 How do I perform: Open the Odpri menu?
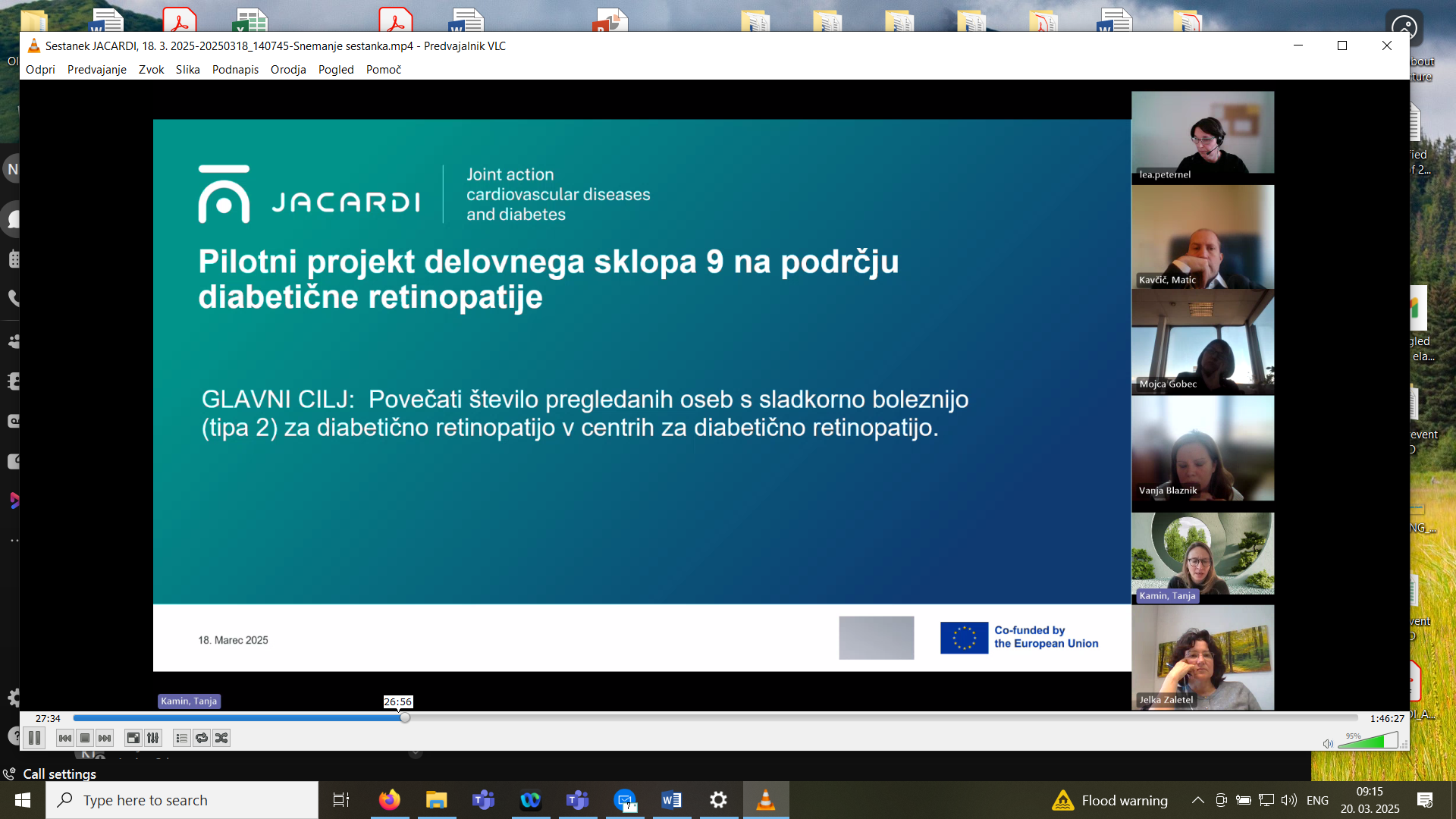point(40,69)
